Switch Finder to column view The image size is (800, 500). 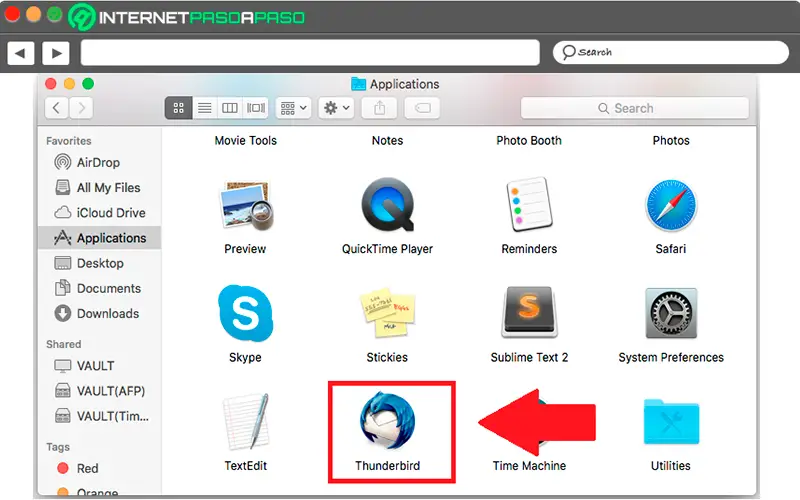[x=230, y=108]
